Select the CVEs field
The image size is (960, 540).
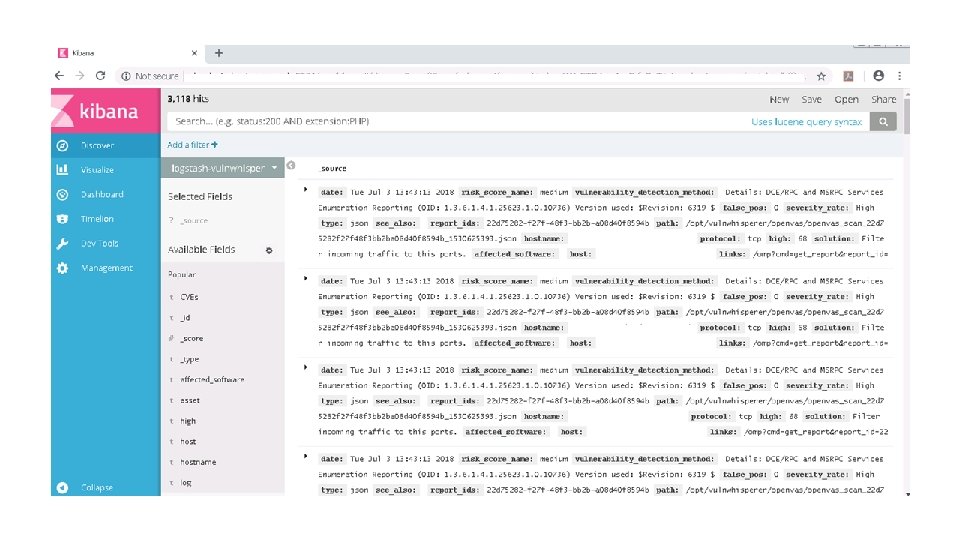(x=189, y=297)
